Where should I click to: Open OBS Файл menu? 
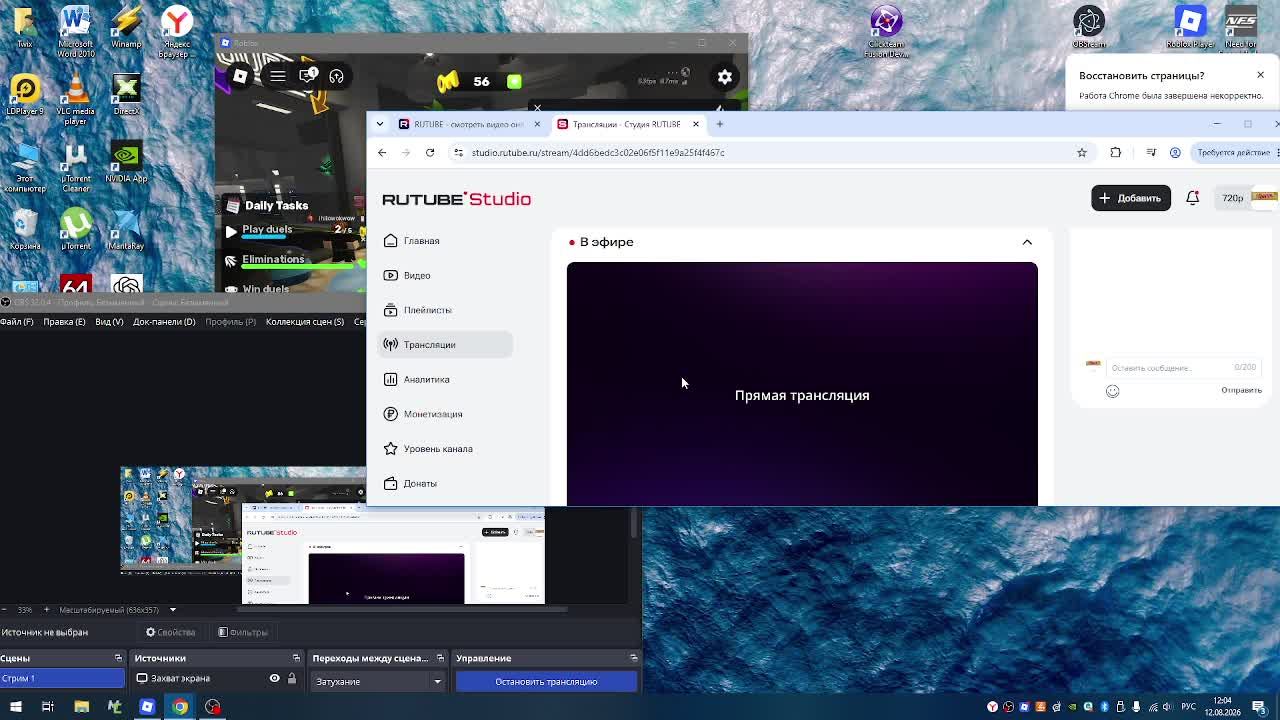click(17, 322)
